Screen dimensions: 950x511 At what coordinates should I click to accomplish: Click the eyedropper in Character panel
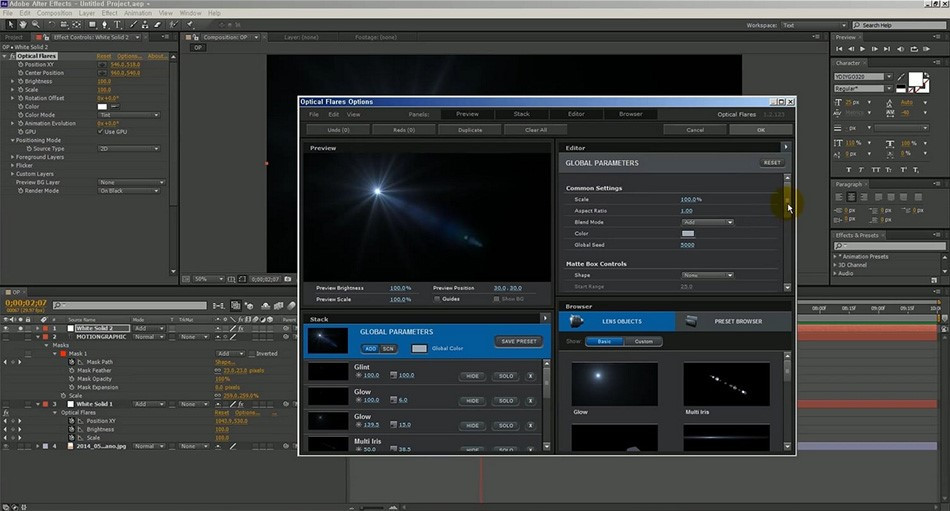902,77
